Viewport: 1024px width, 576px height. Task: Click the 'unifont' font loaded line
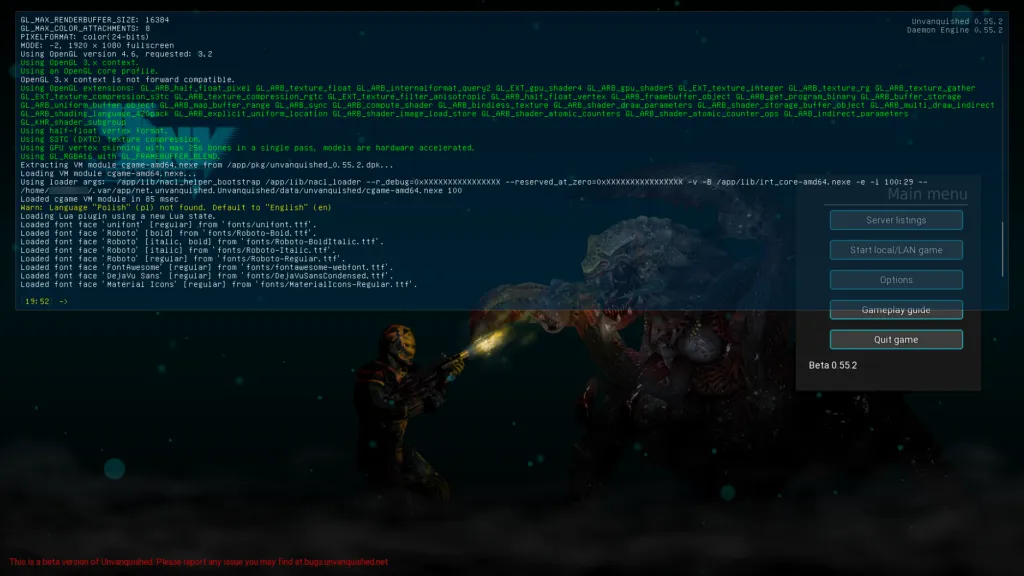click(168, 225)
